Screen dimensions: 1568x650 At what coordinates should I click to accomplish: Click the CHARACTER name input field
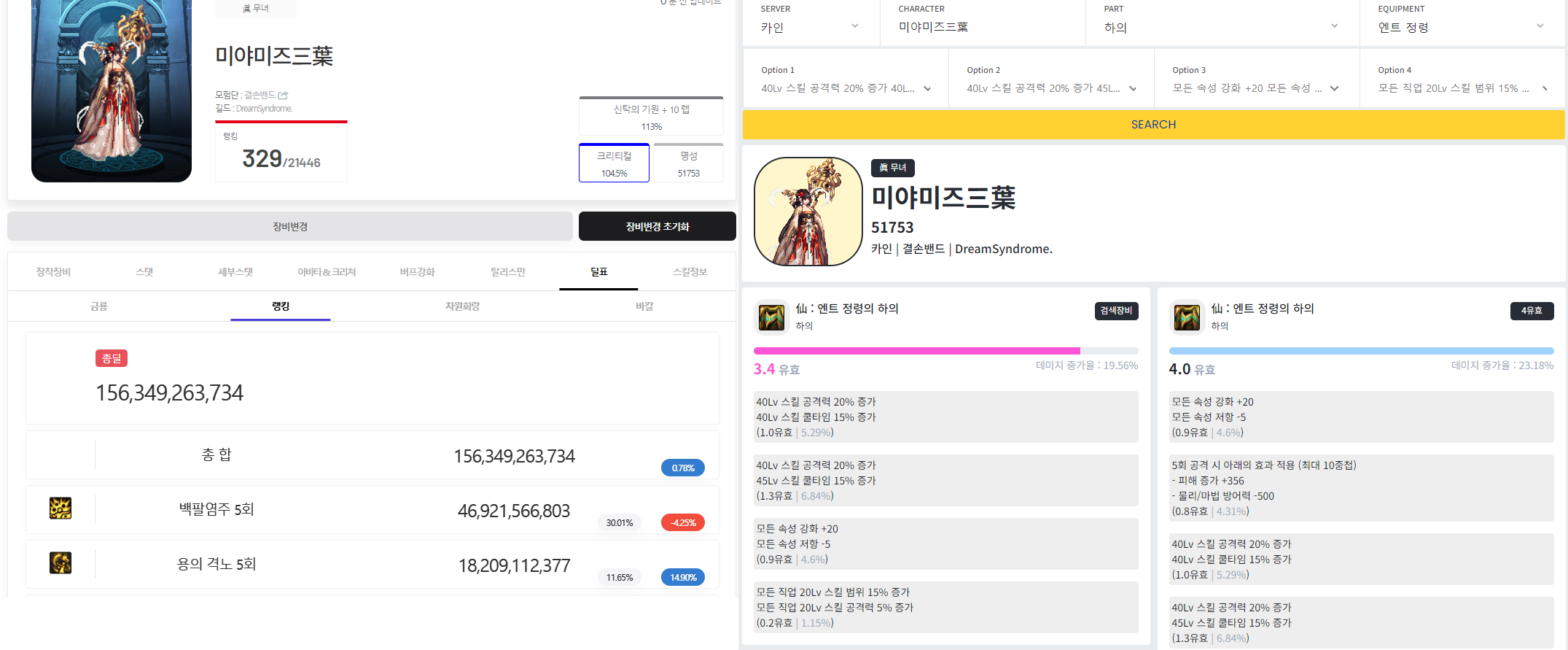point(981,27)
